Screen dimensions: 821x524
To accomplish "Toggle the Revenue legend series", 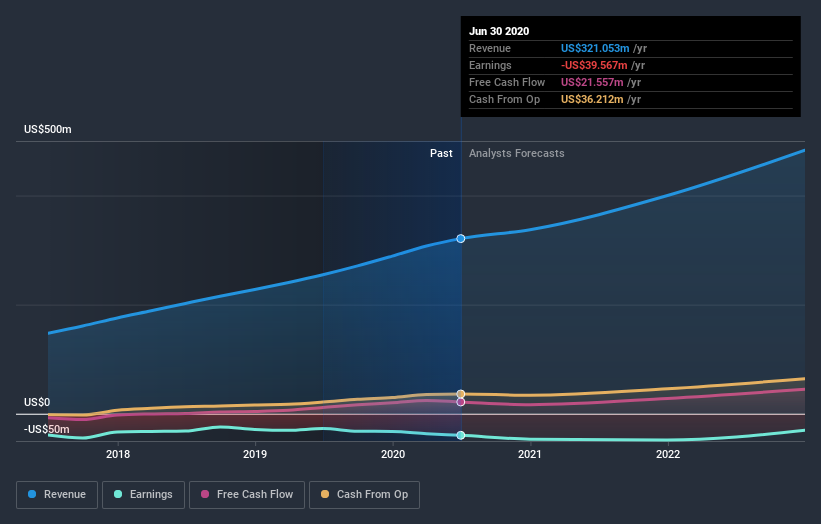I will pos(57,495).
